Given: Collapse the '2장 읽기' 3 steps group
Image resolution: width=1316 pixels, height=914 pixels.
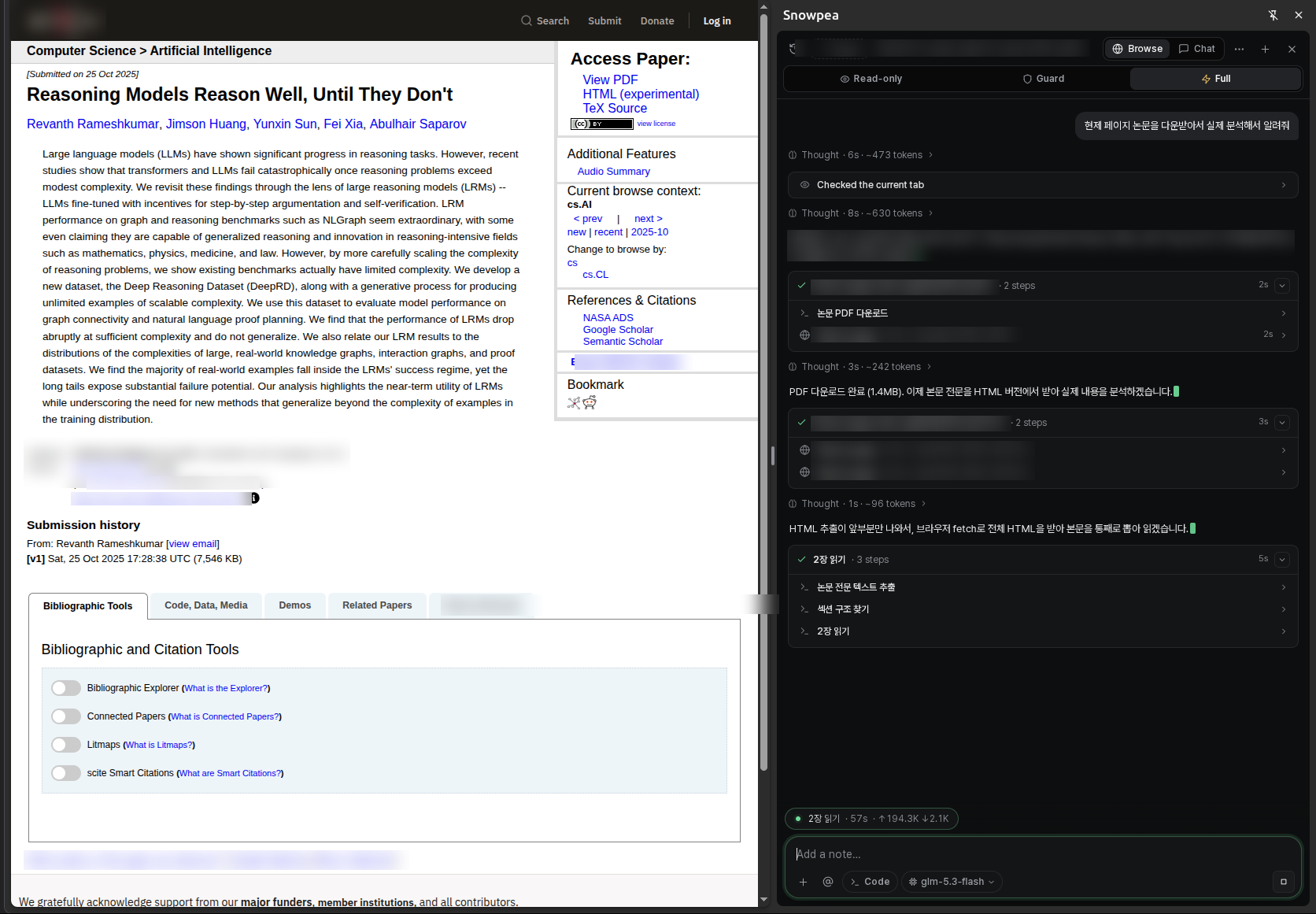Looking at the screenshot, I should coord(1282,560).
